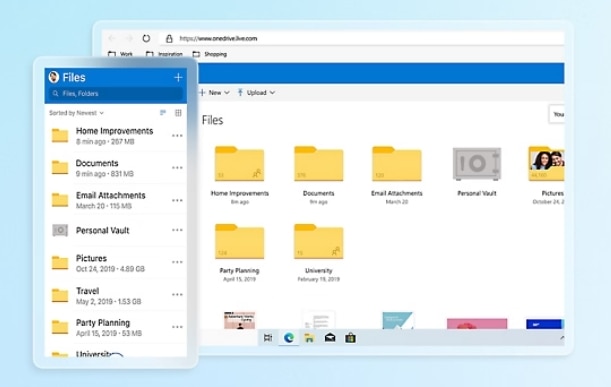611x387 pixels.
Task: Click the plus icon in mobile Files header
Action: [x=178, y=78]
